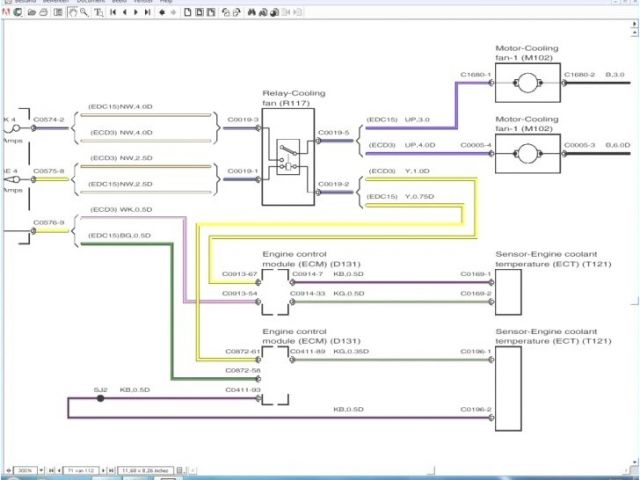This screenshot has height=480, width=640.
Task: Click previous page button in status bar
Action: click(x=60, y=470)
